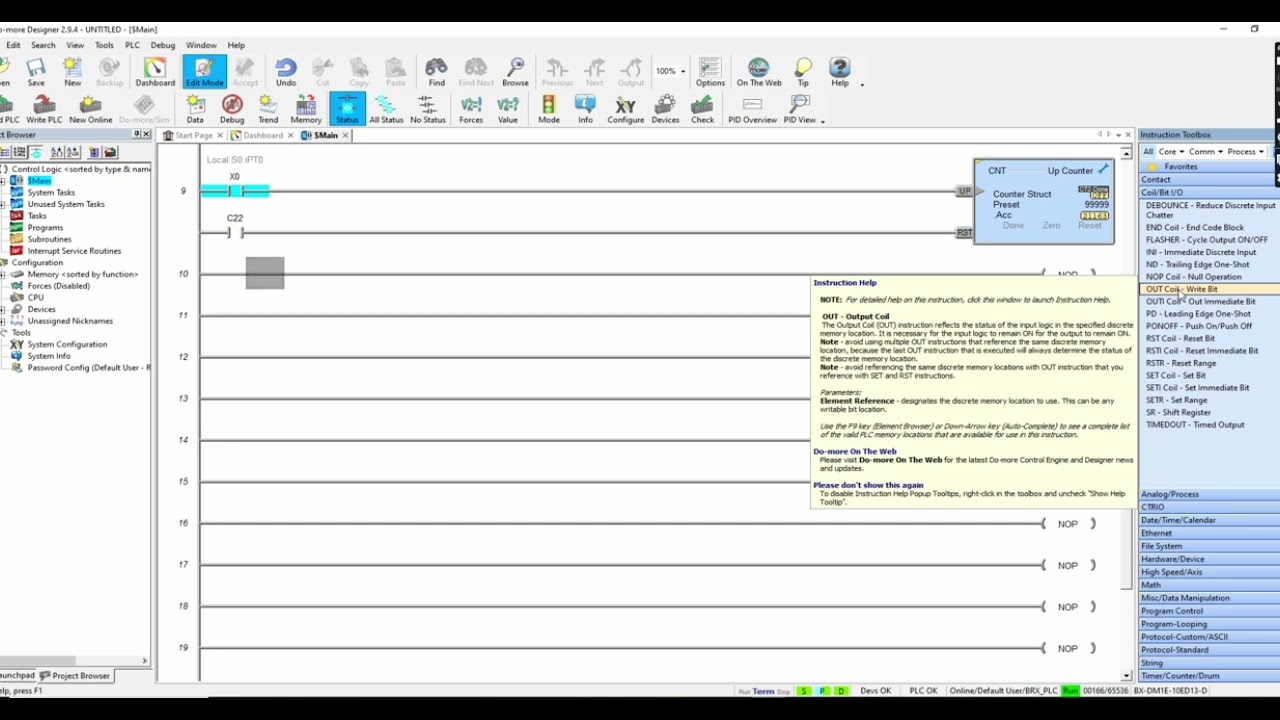Open the Data view icon
The height and width of the screenshot is (720, 1280).
tap(195, 110)
